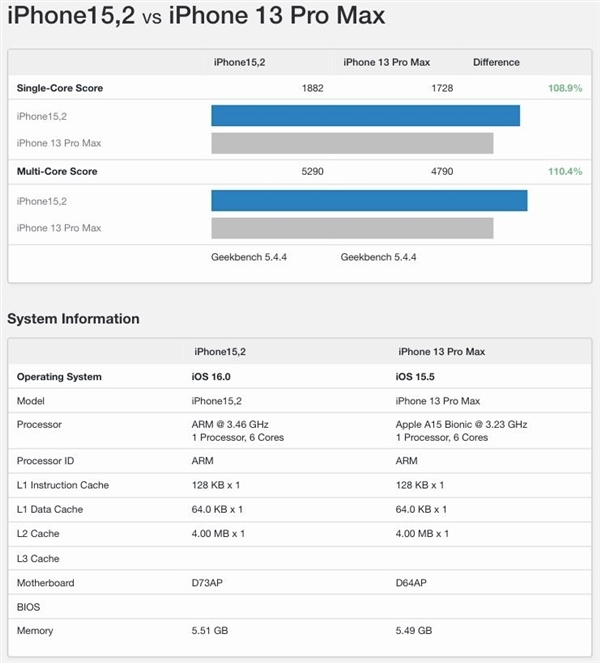This screenshot has width=600, height=663.
Task: Click the second Geekbench 5.4.4 label
Action: click(378, 257)
